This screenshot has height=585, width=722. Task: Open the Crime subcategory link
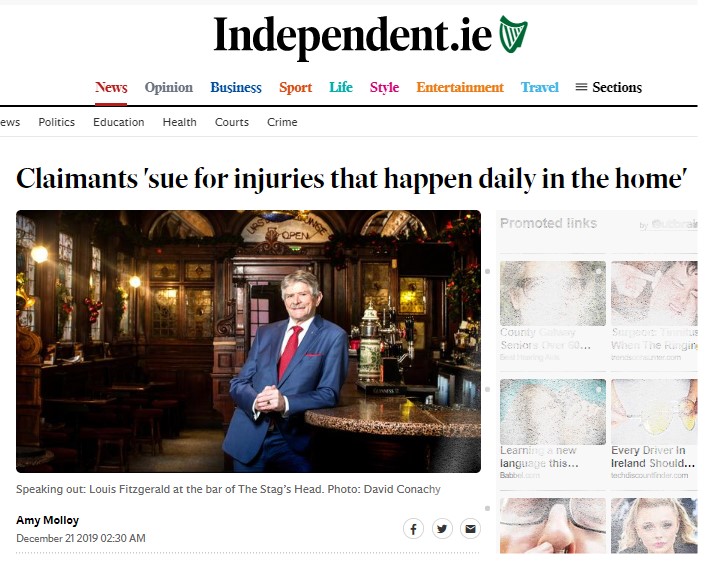coord(282,122)
